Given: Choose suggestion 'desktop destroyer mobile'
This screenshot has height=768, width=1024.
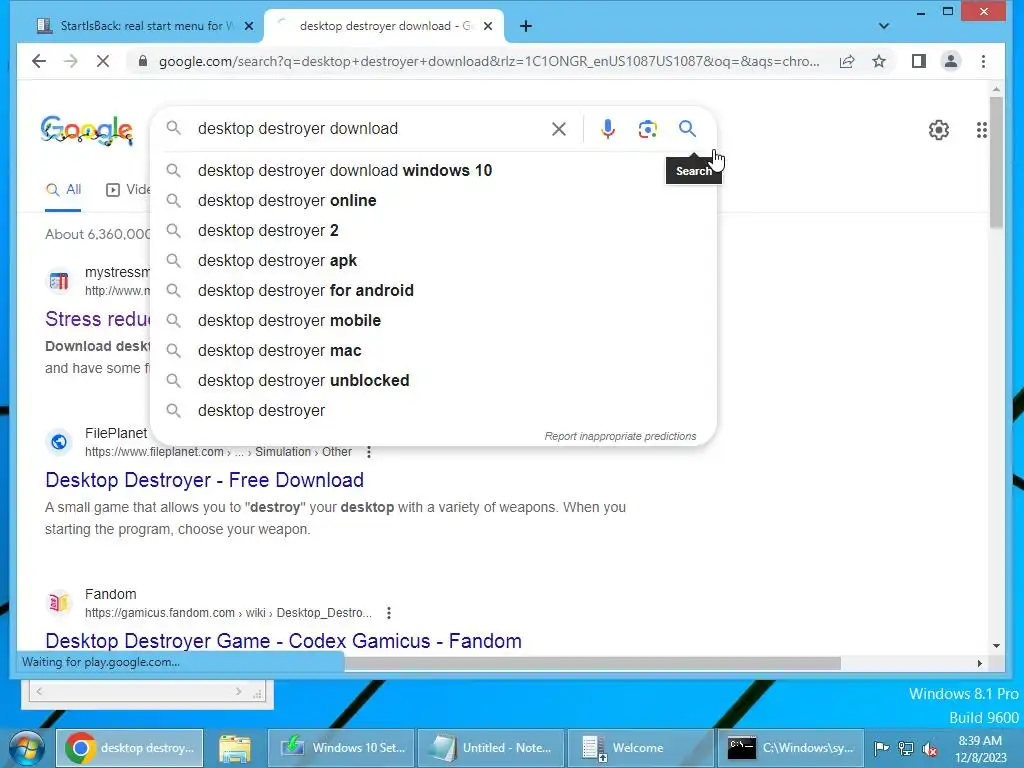Looking at the screenshot, I should [433, 321].
